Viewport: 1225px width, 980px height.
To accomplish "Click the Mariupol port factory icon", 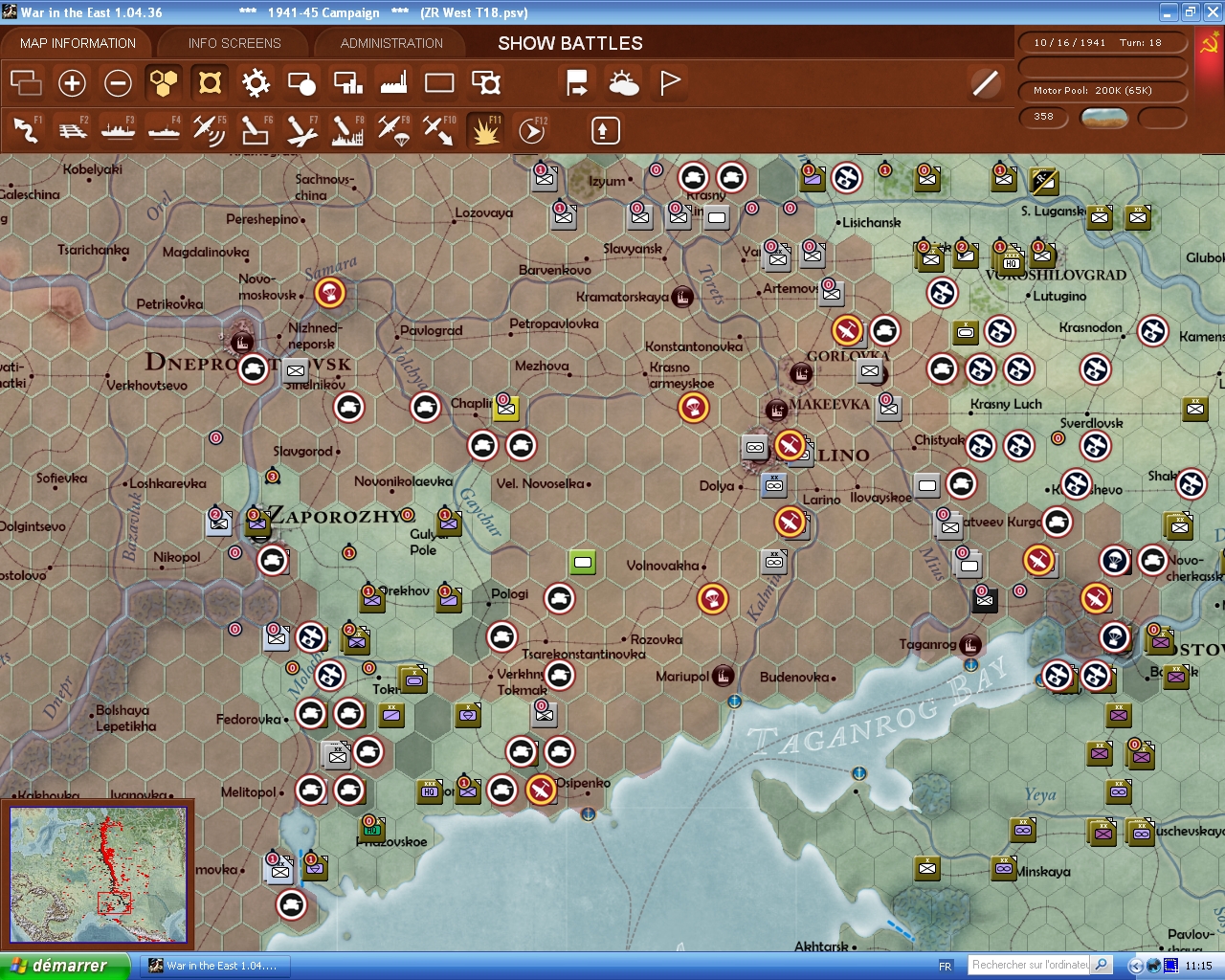I will [724, 676].
